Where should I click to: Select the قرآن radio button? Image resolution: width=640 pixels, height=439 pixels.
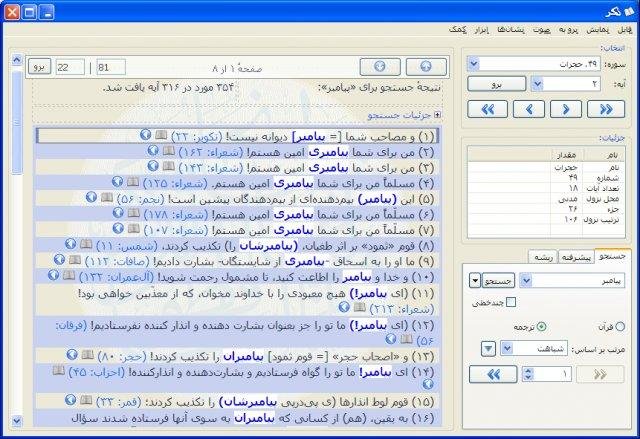[x=620, y=325]
